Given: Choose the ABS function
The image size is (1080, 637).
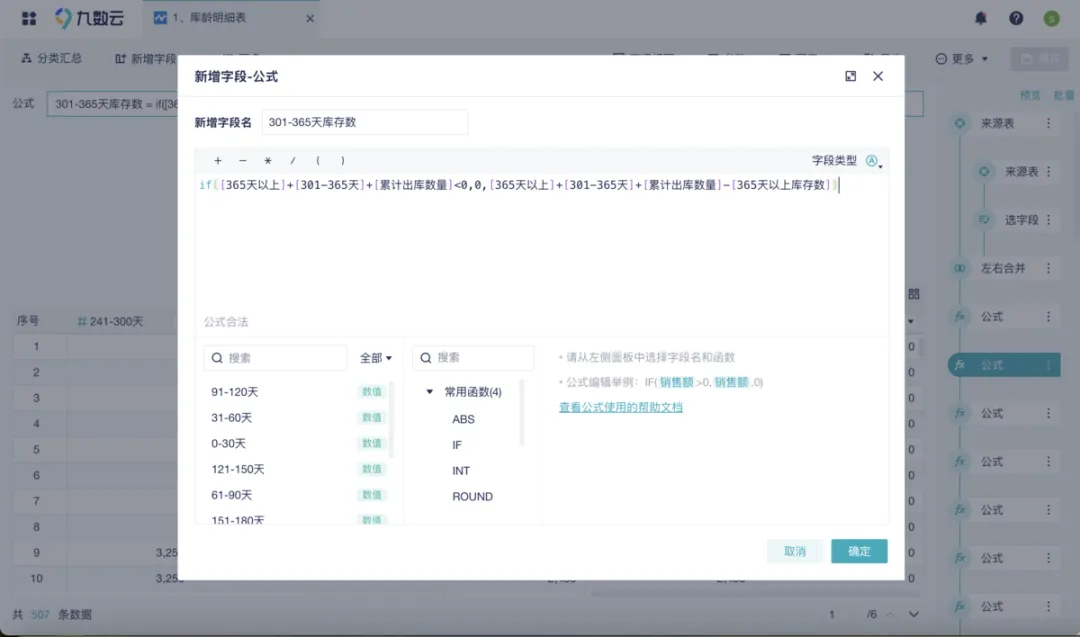Looking at the screenshot, I should click(x=463, y=419).
